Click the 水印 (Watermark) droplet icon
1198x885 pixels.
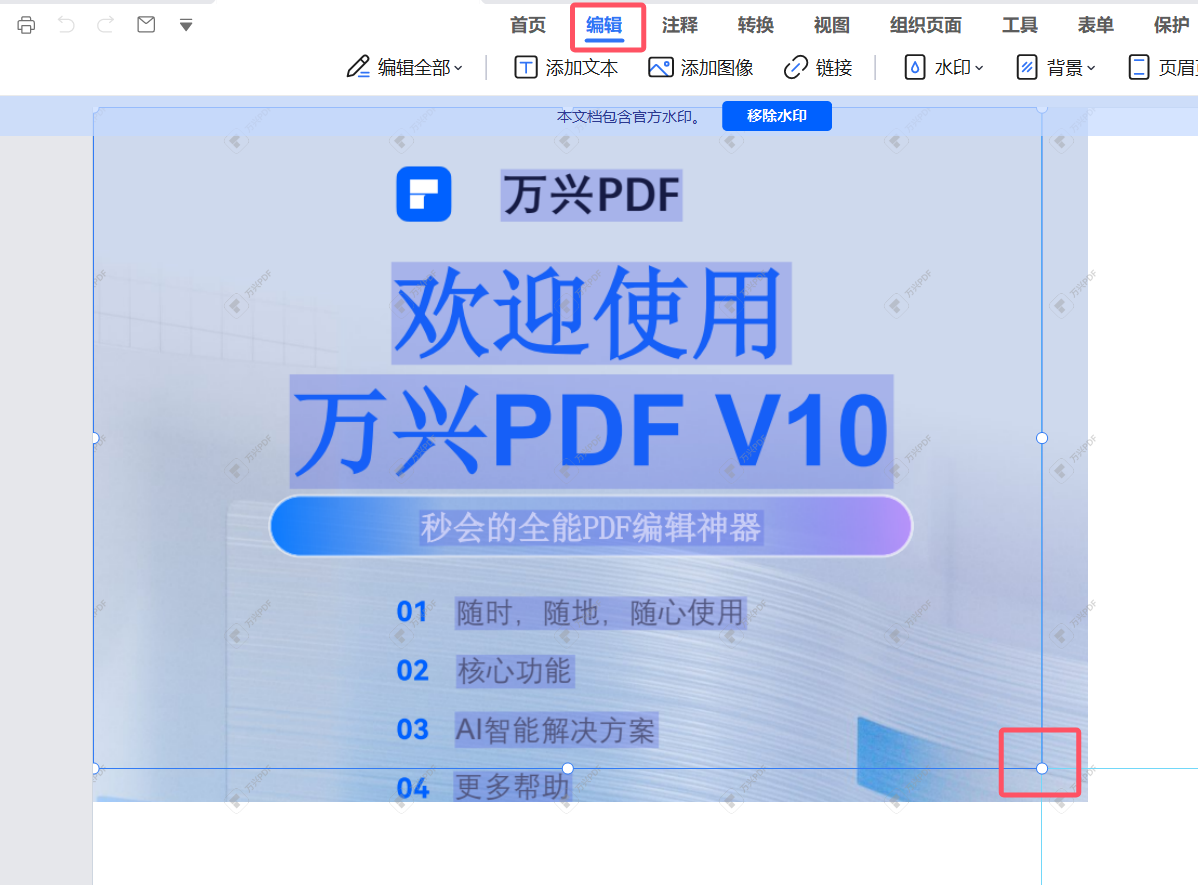915,67
